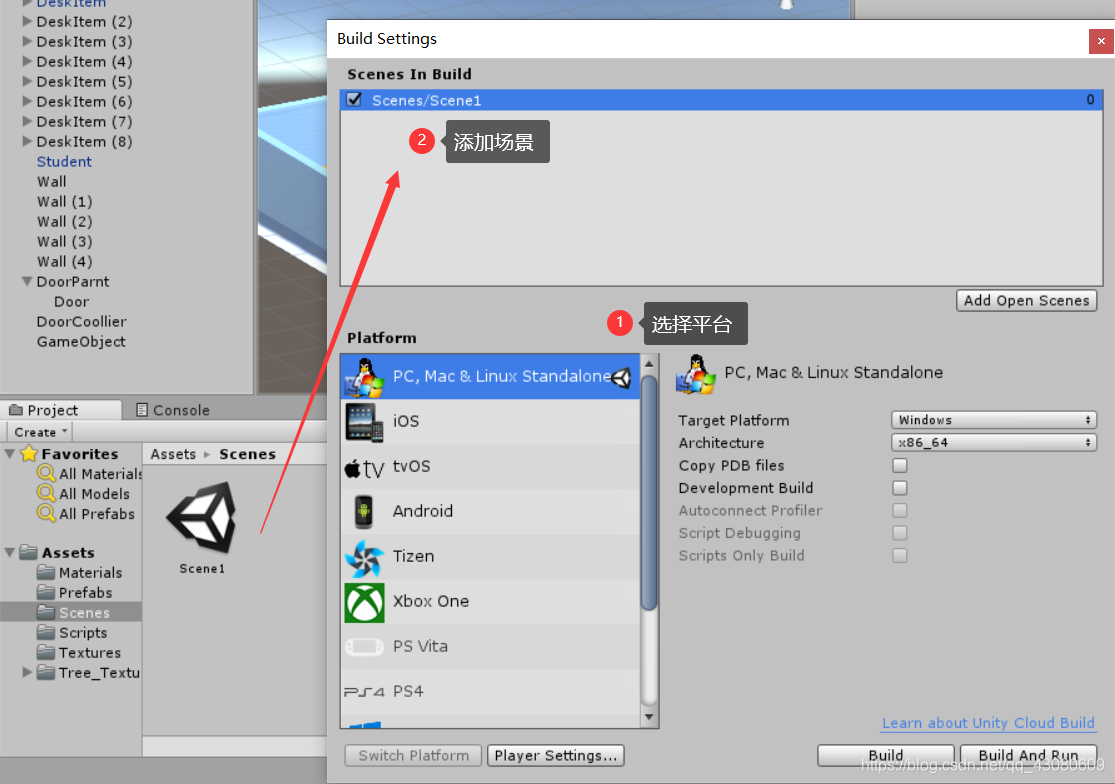This screenshot has height=784, width=1115.
Task: Collapse the Assets folder tree
Action: [10, 552]
